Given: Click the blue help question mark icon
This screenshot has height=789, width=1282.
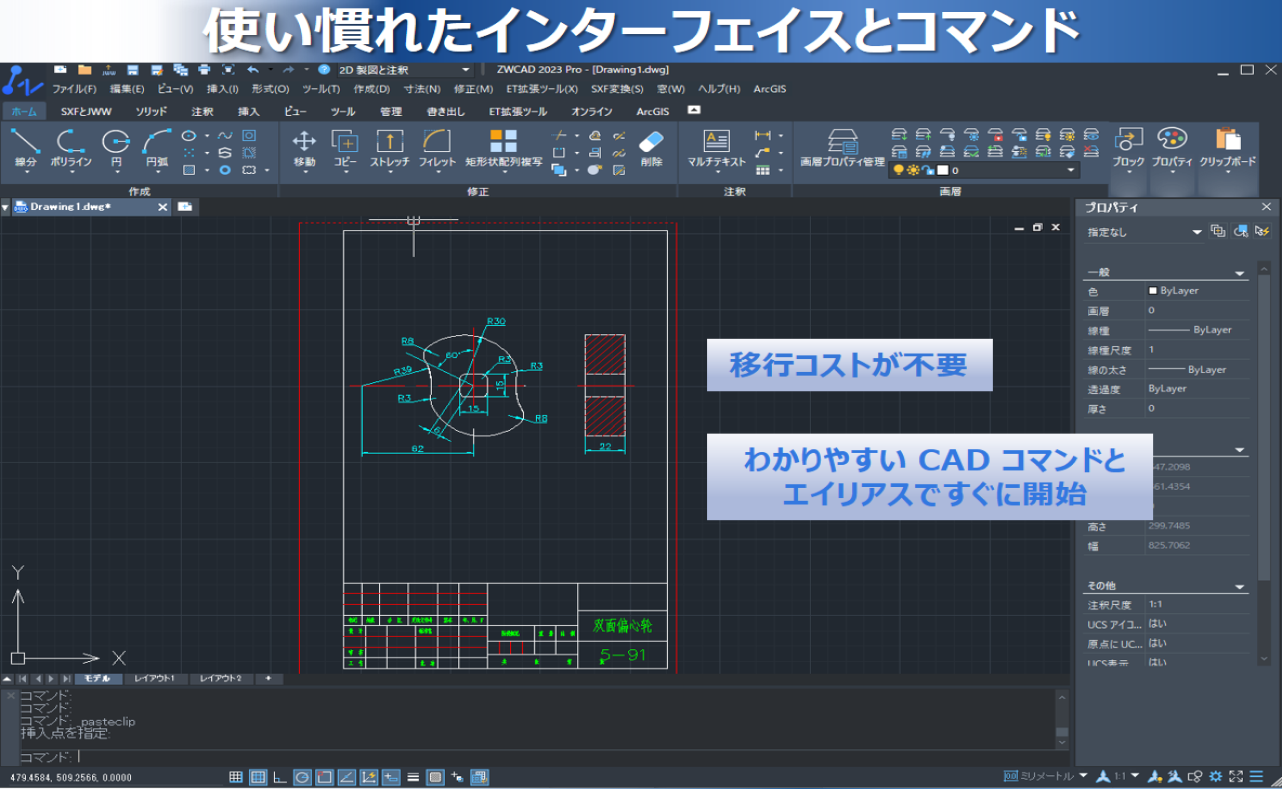Looking at the screenshot, I should (x=324, y=70).
